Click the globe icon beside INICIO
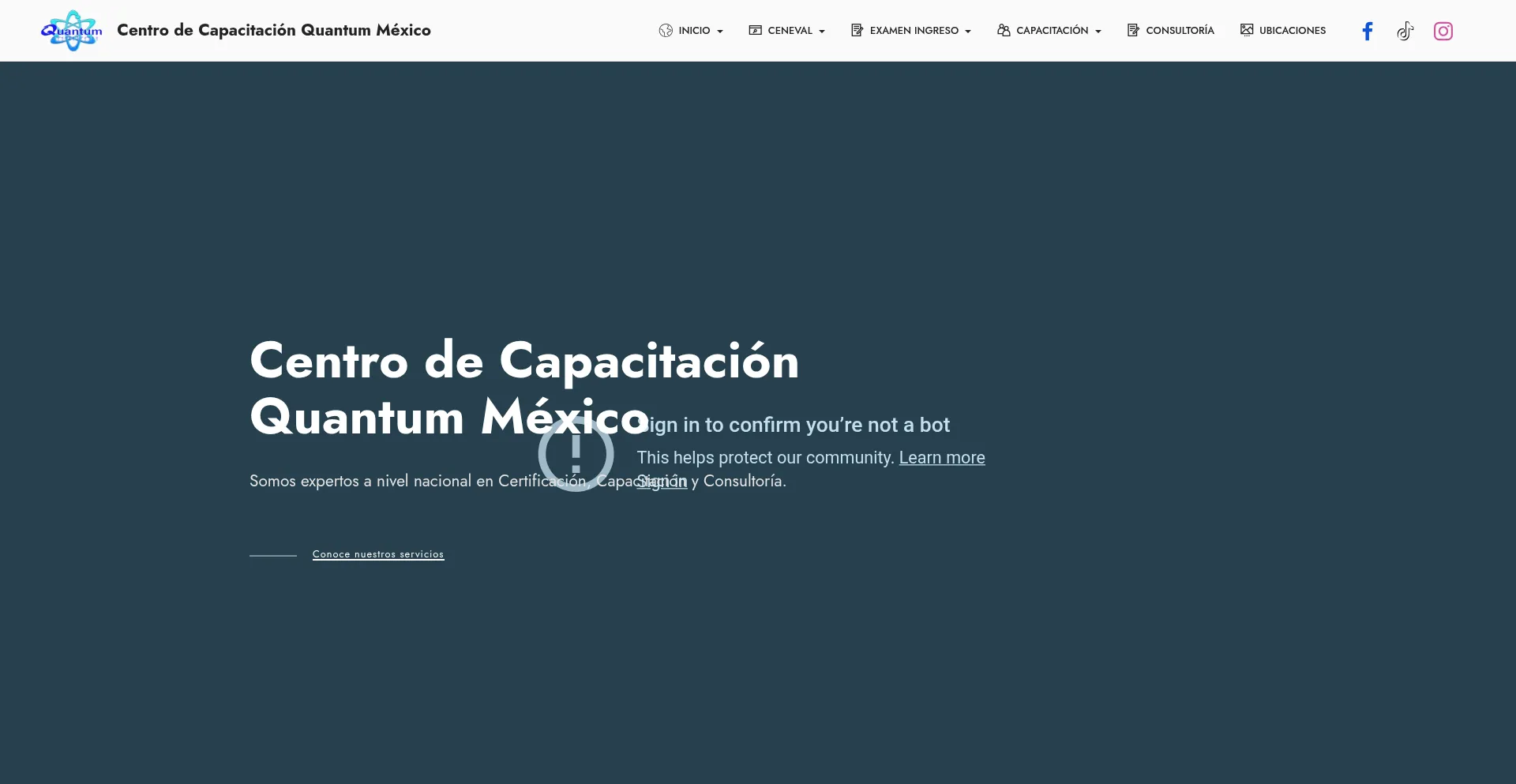1516x784 pixels. pyautogui.click(x=666, y=31)
